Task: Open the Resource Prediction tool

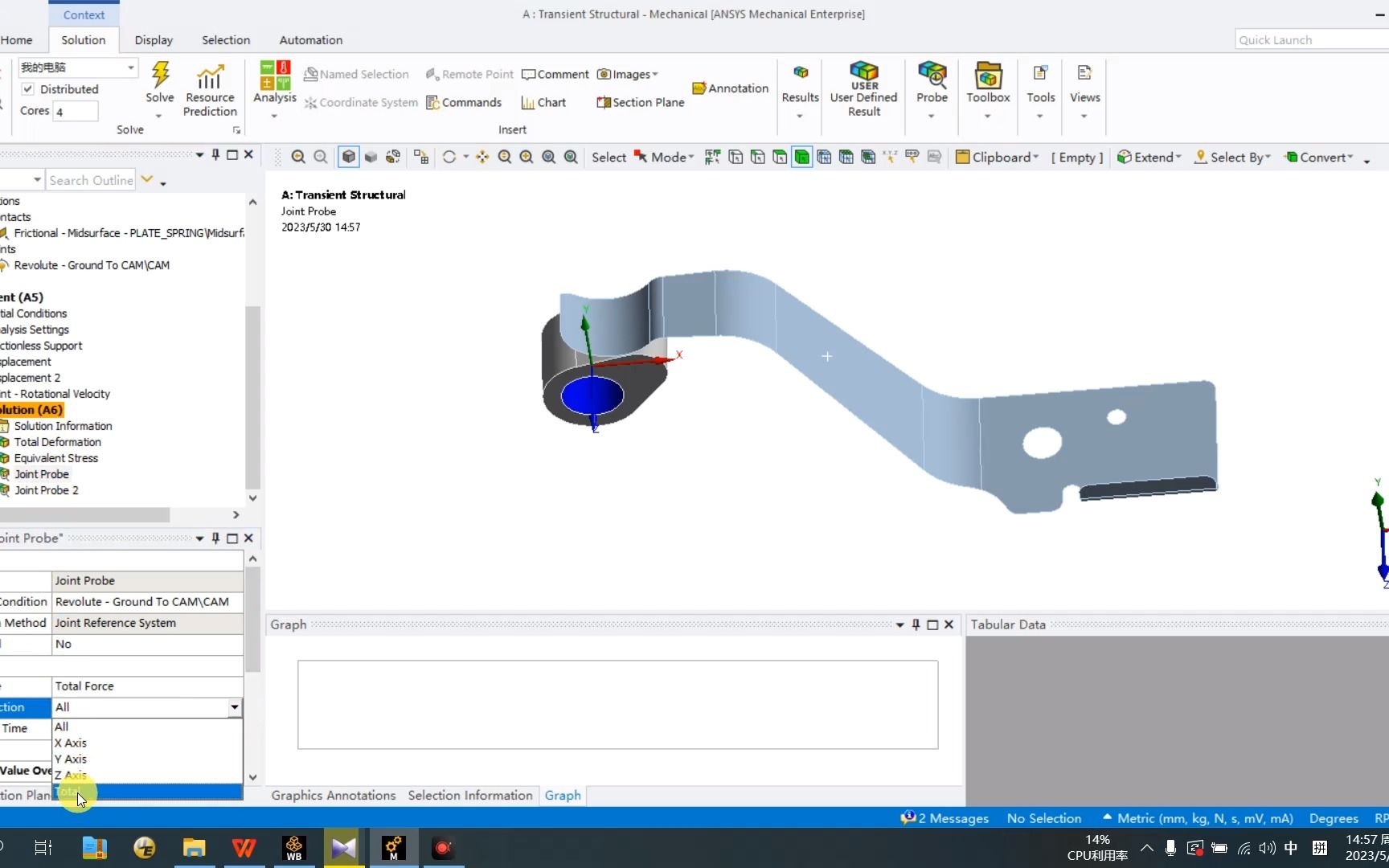Action: click(210, 89)
